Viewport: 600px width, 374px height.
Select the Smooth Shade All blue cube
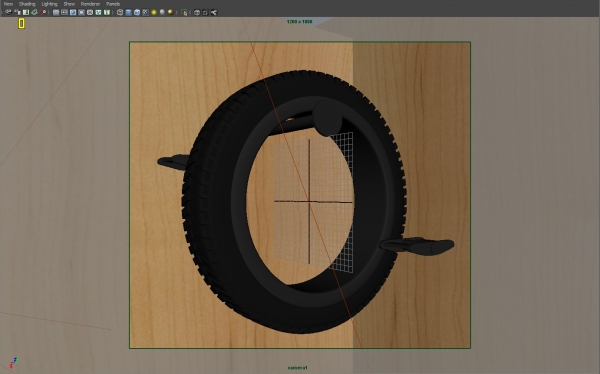128,12
